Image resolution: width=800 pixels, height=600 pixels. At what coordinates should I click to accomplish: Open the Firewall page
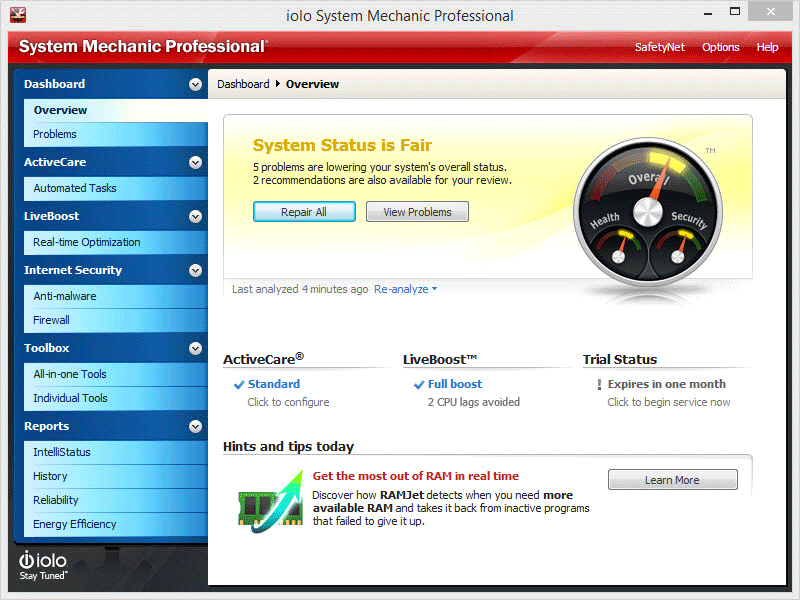(116, 320)
